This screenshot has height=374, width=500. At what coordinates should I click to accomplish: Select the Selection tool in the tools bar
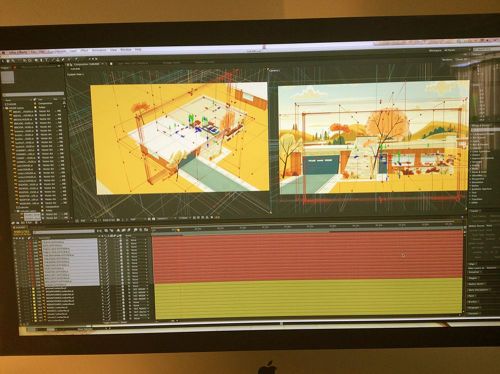point(3,61)
